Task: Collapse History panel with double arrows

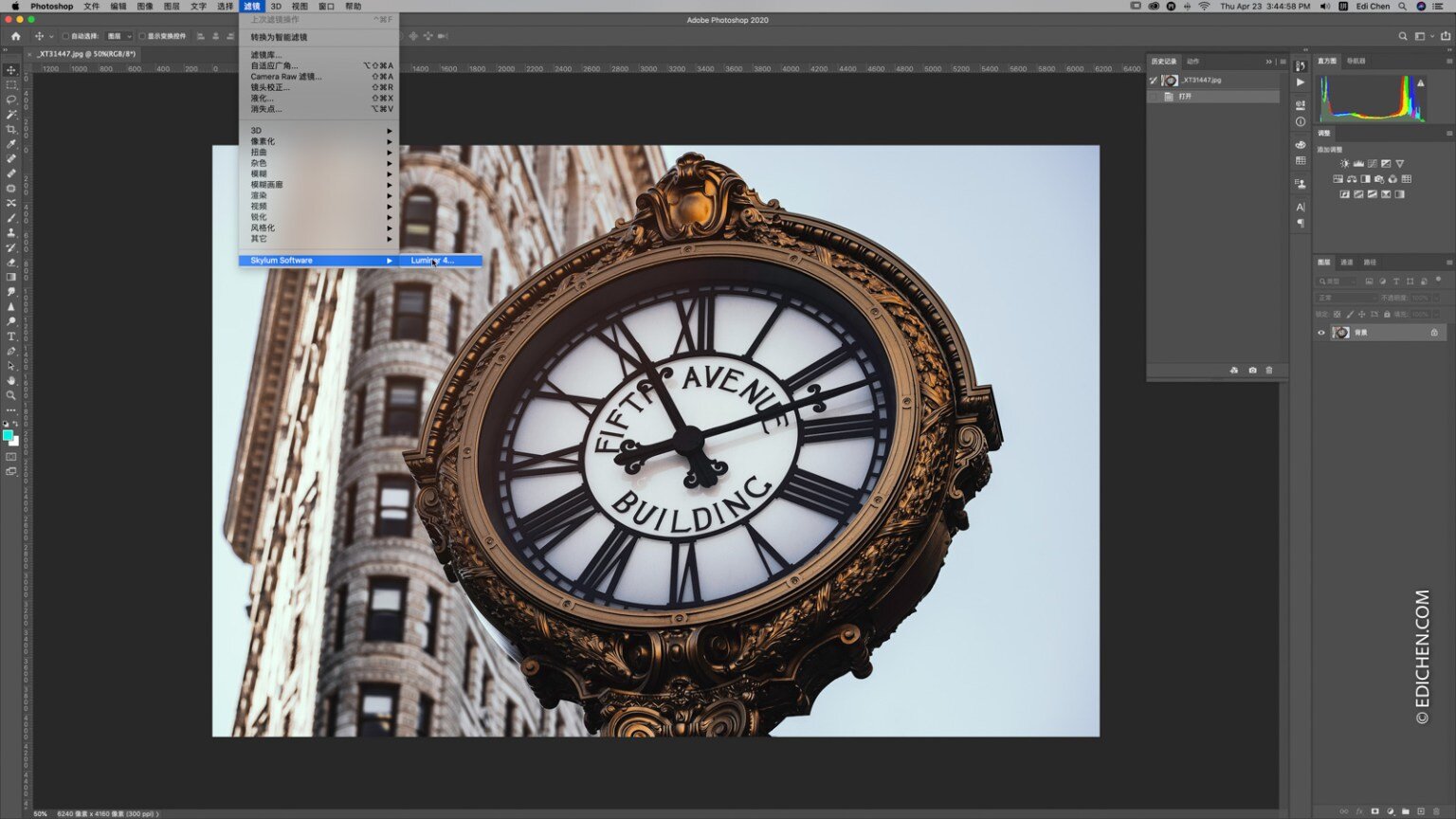Action: pos(1268,62)
